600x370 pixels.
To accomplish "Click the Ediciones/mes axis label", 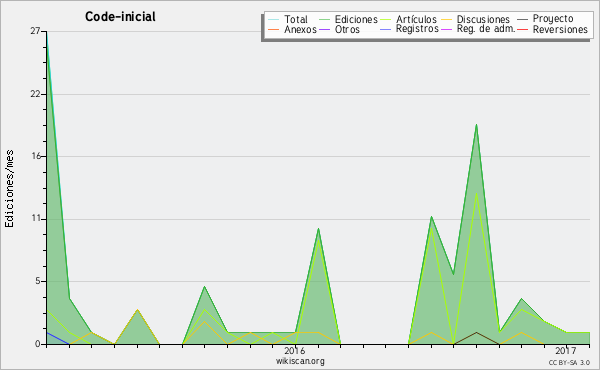I will pyautogui.click(x=9, y=189).
